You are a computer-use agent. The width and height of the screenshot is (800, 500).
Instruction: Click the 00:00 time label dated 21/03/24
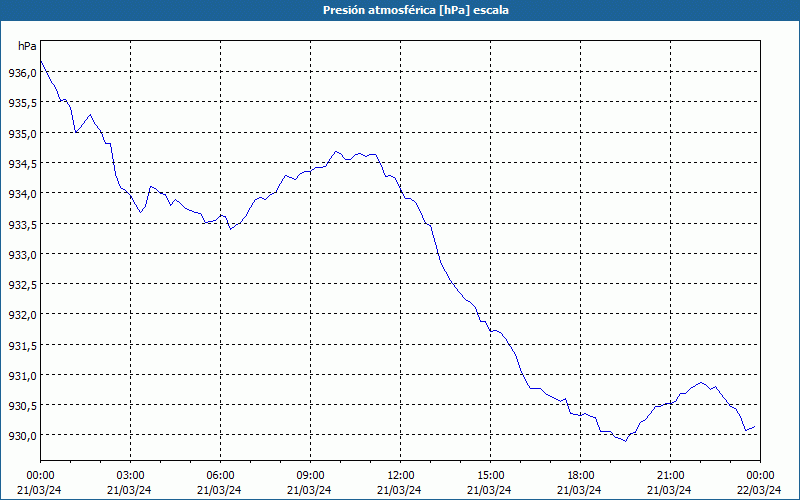[x=40, y=476]
